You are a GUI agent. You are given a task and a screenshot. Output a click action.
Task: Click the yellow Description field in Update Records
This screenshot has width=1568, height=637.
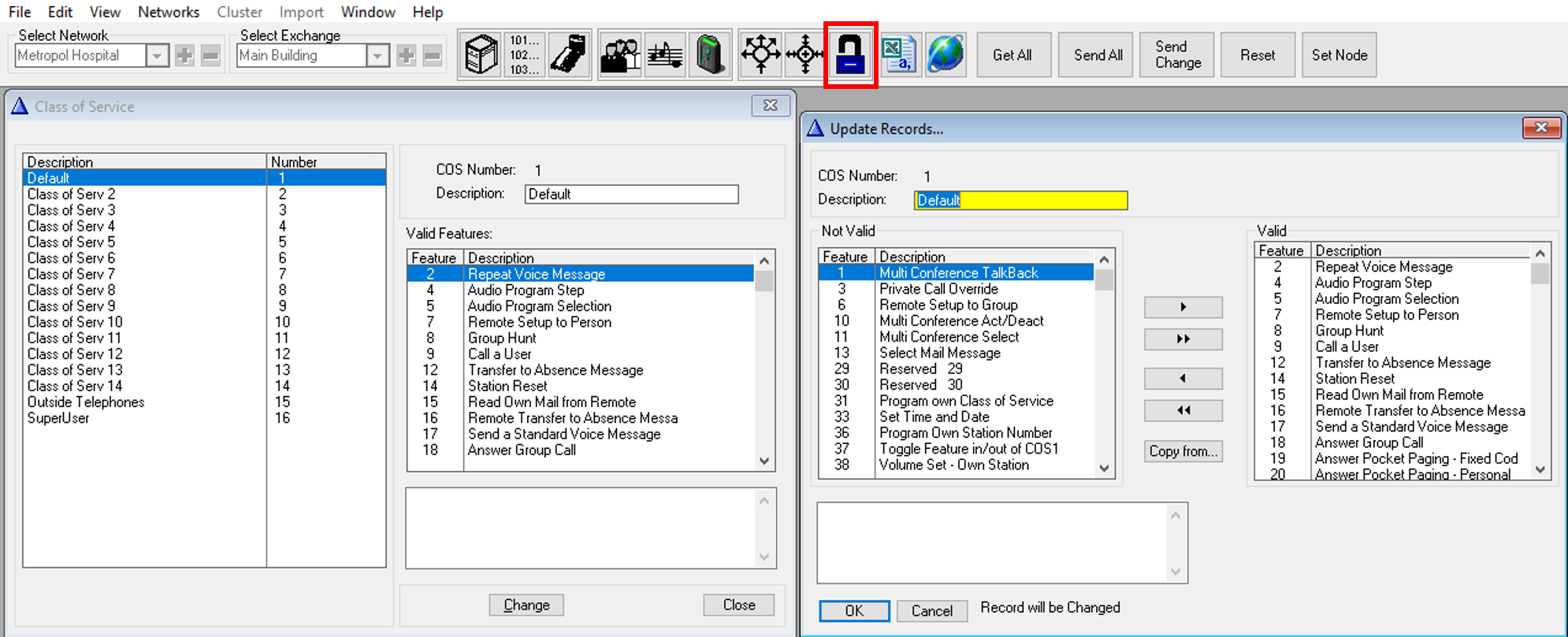tap(1021, 200)
